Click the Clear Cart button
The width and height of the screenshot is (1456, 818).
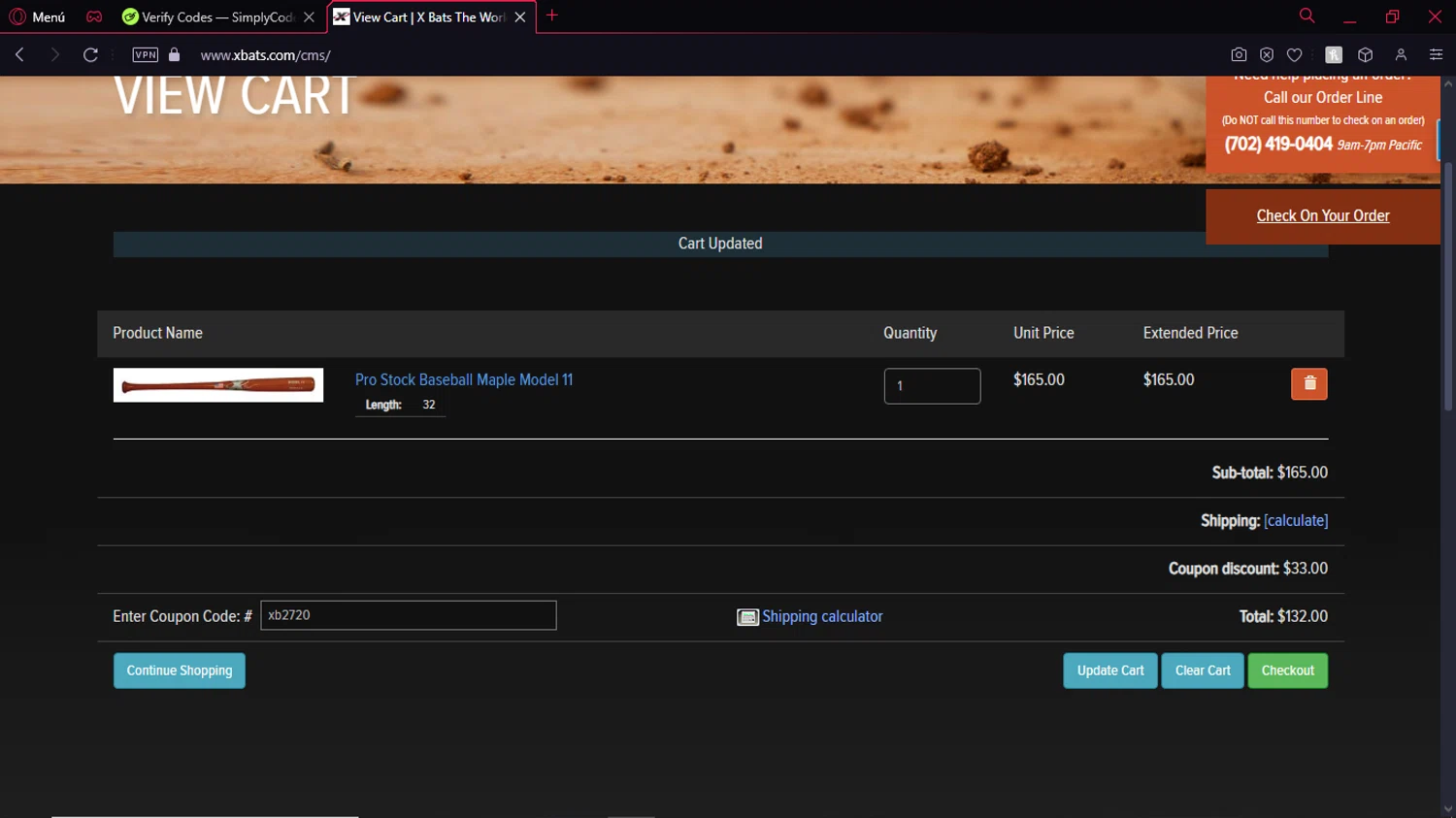1203,671
